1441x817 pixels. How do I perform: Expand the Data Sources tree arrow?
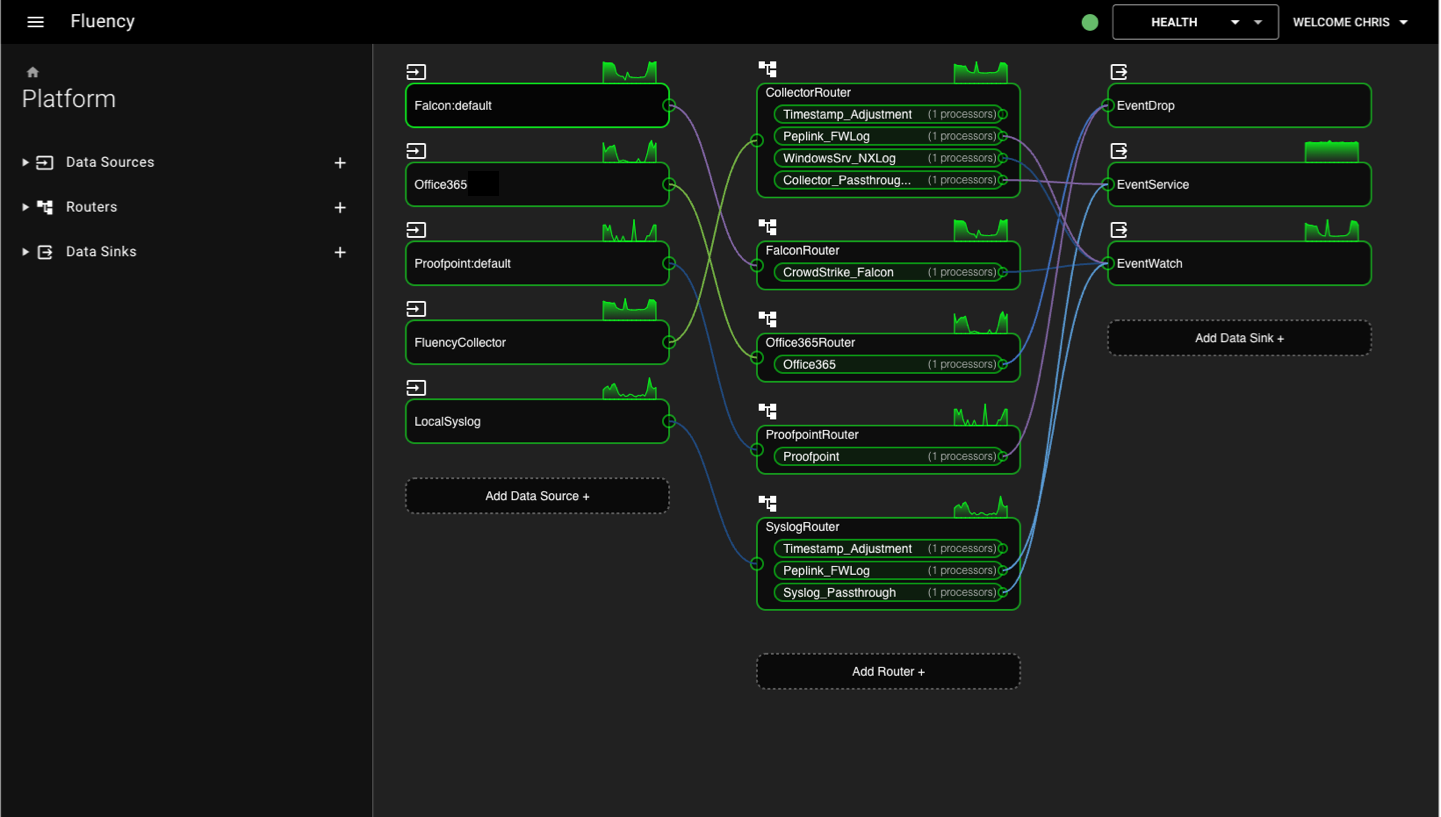click(x=25, y=162)
